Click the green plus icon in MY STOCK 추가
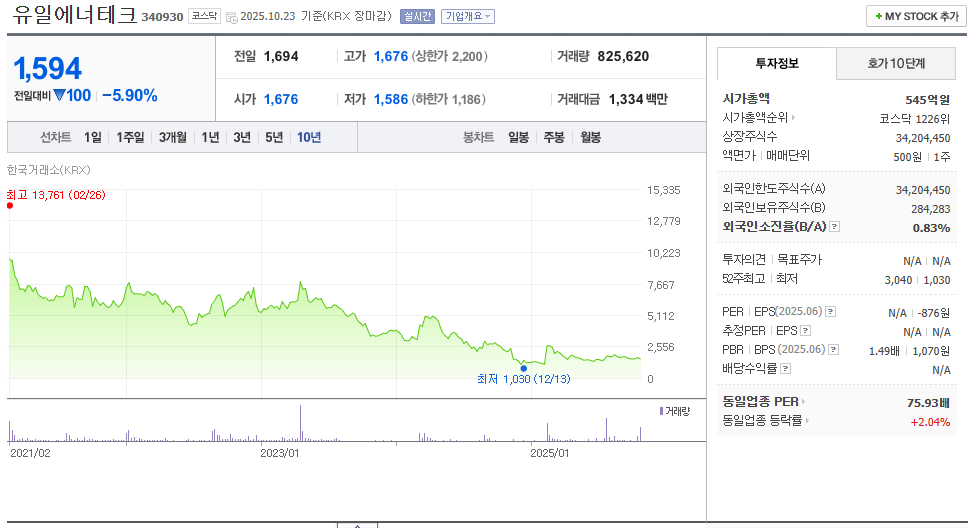This screenshot has width=970, height=528. point(878,17)
